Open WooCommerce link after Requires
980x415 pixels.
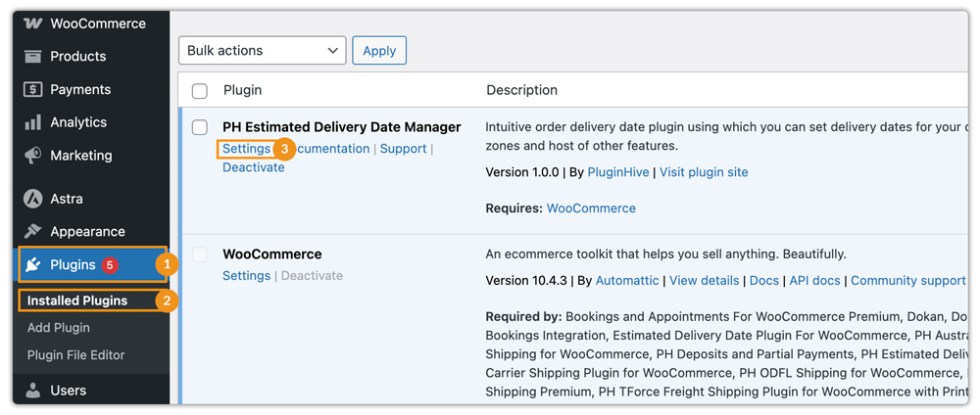click(x=591, y=208)
